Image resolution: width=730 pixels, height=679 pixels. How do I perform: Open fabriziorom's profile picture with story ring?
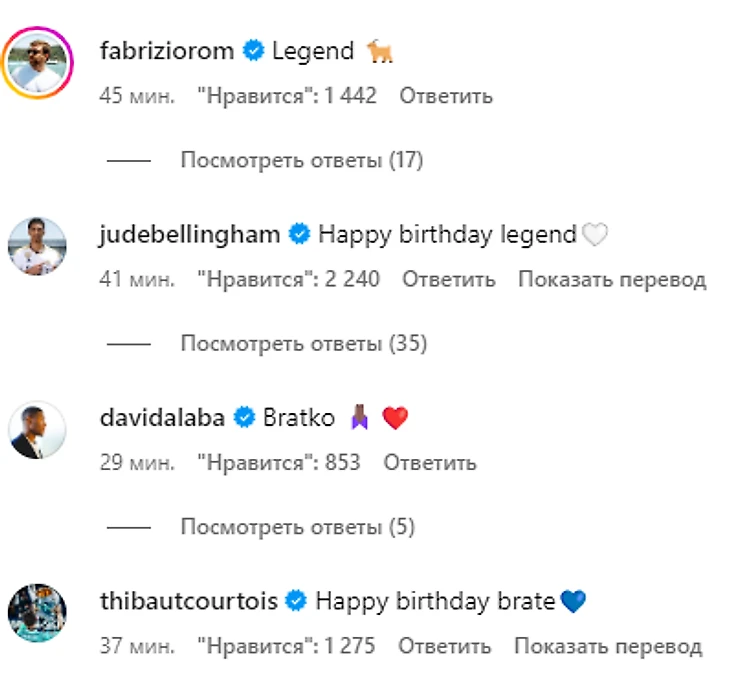tap(37, 62)
